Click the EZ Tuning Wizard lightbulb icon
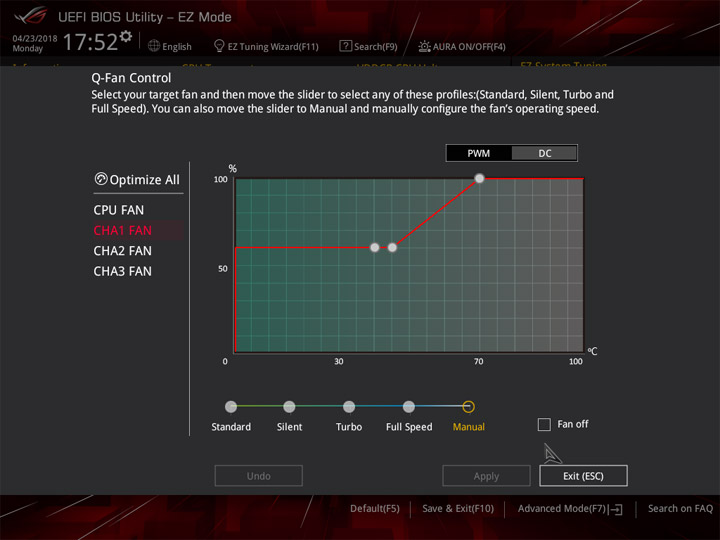 point(219,46)
